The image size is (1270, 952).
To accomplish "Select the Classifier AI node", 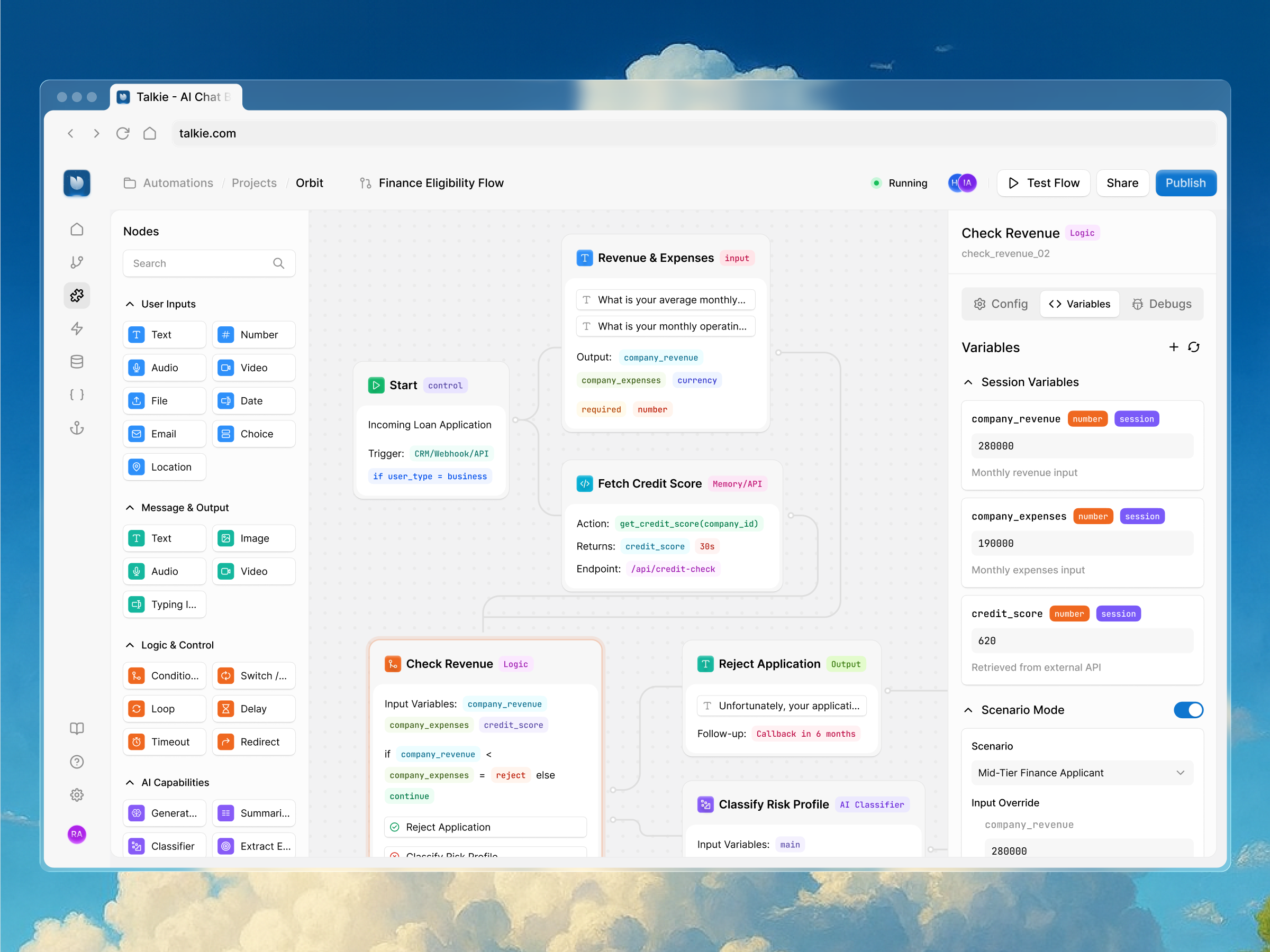I will pos(164,846).
